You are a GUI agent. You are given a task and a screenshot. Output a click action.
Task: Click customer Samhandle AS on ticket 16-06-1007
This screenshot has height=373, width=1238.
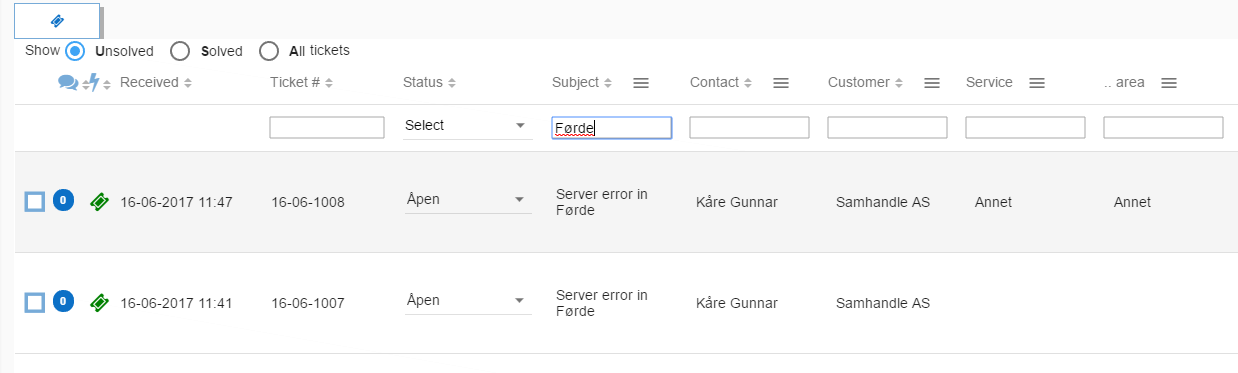click(x=883, y=303)
